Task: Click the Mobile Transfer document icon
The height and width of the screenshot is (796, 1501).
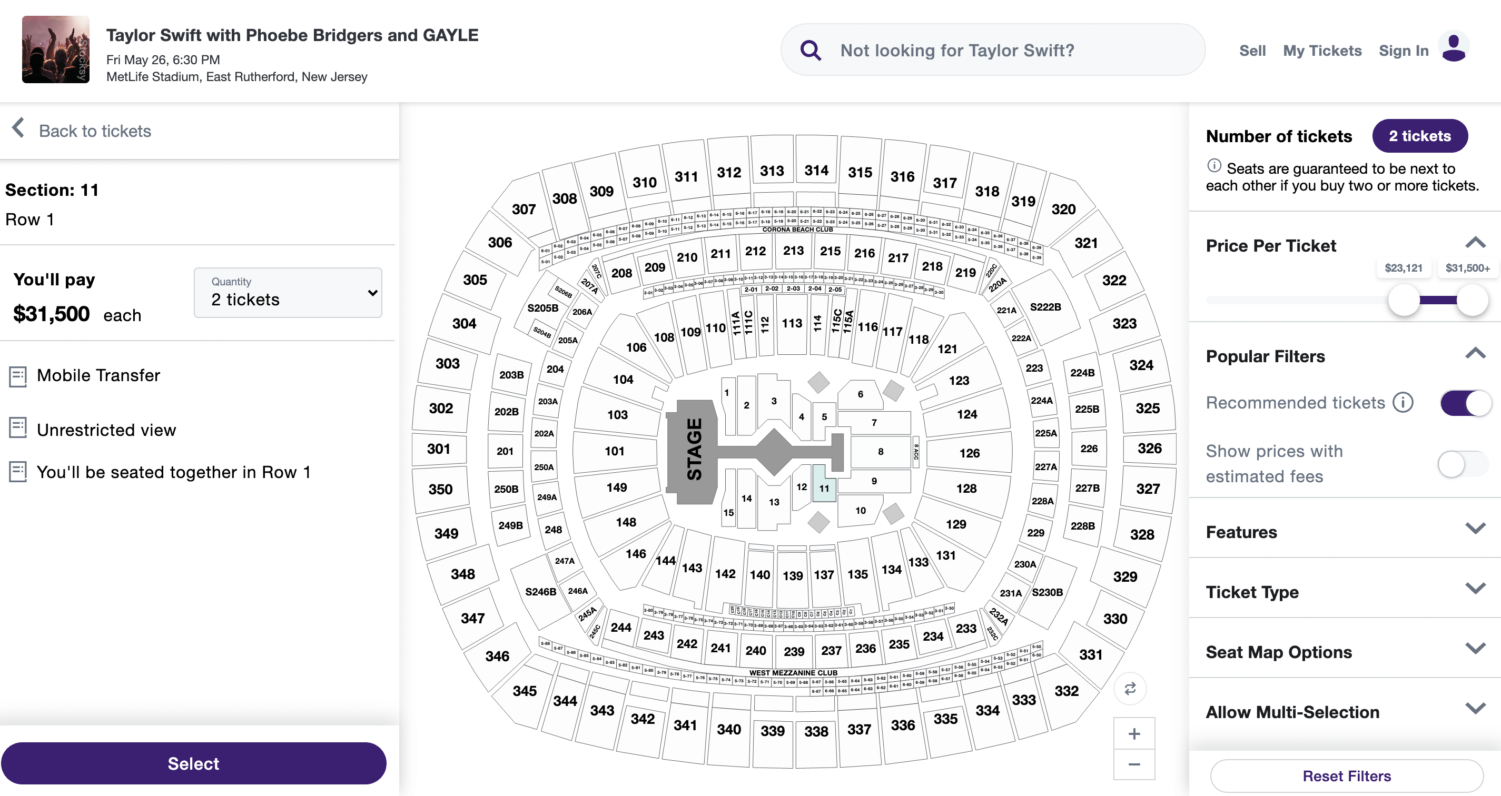Action: pos(17,377)
